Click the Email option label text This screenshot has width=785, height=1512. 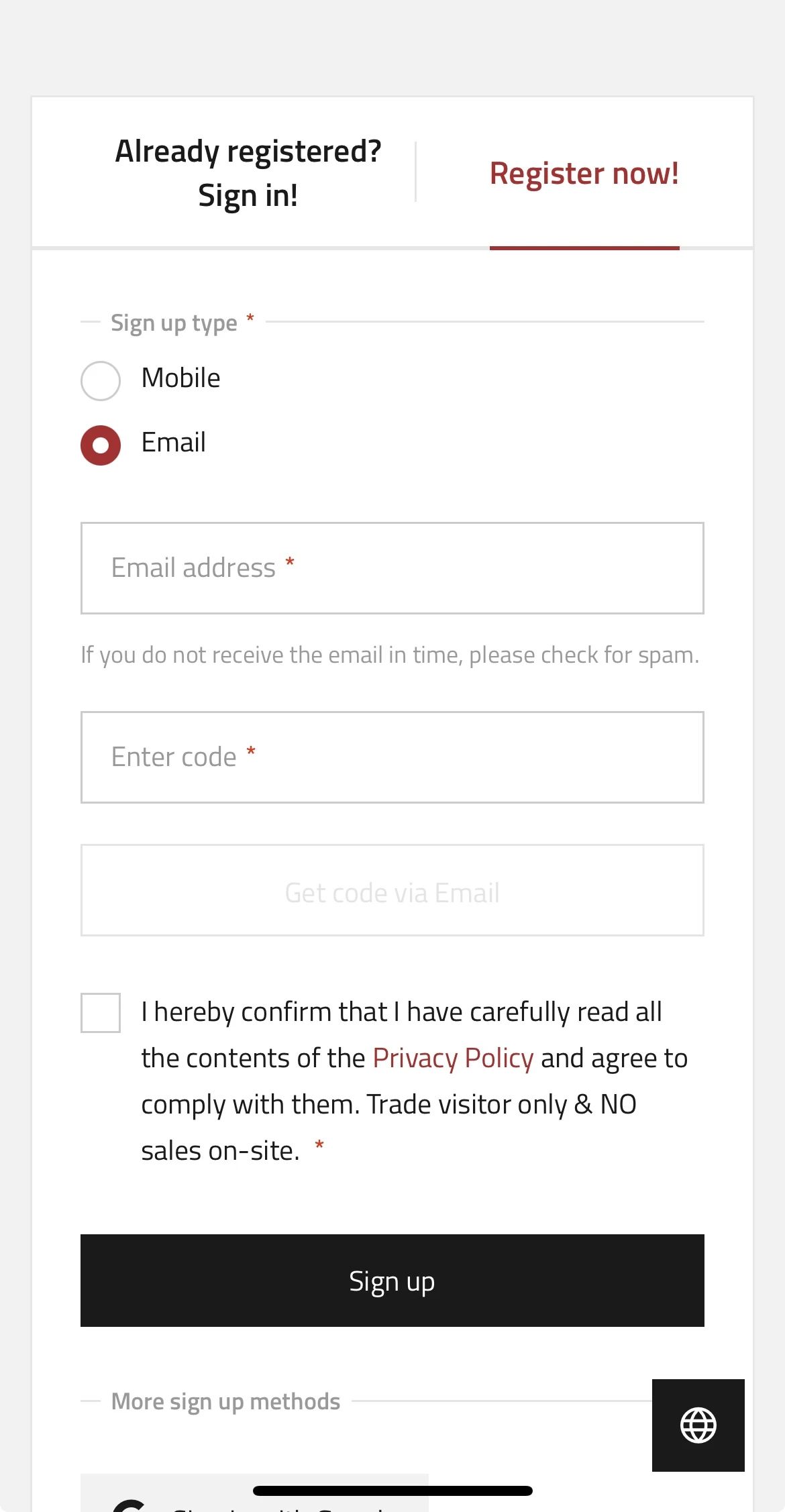(173, 443)
